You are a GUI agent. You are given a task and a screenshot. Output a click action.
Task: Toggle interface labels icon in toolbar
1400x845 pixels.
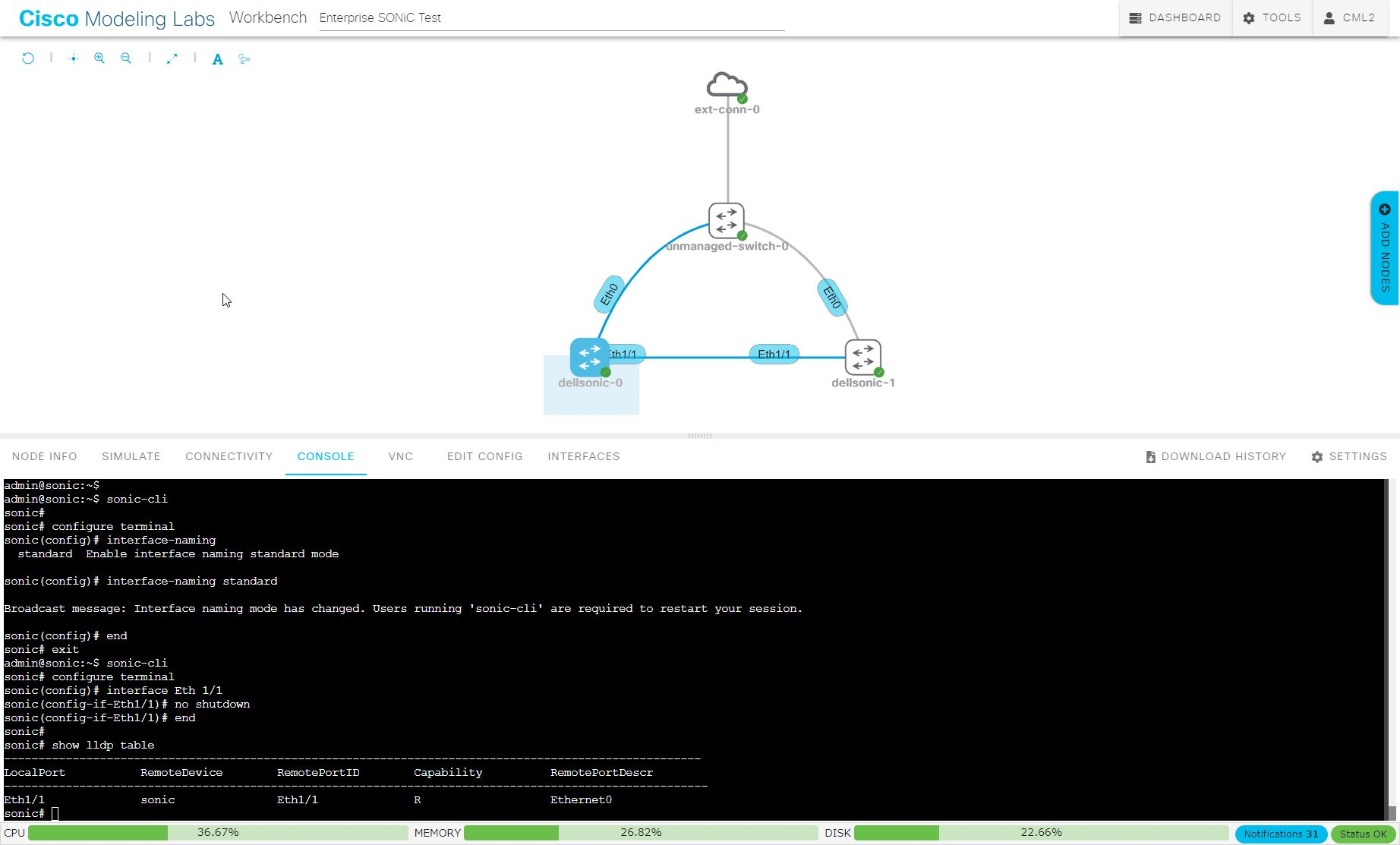(244, 59)
